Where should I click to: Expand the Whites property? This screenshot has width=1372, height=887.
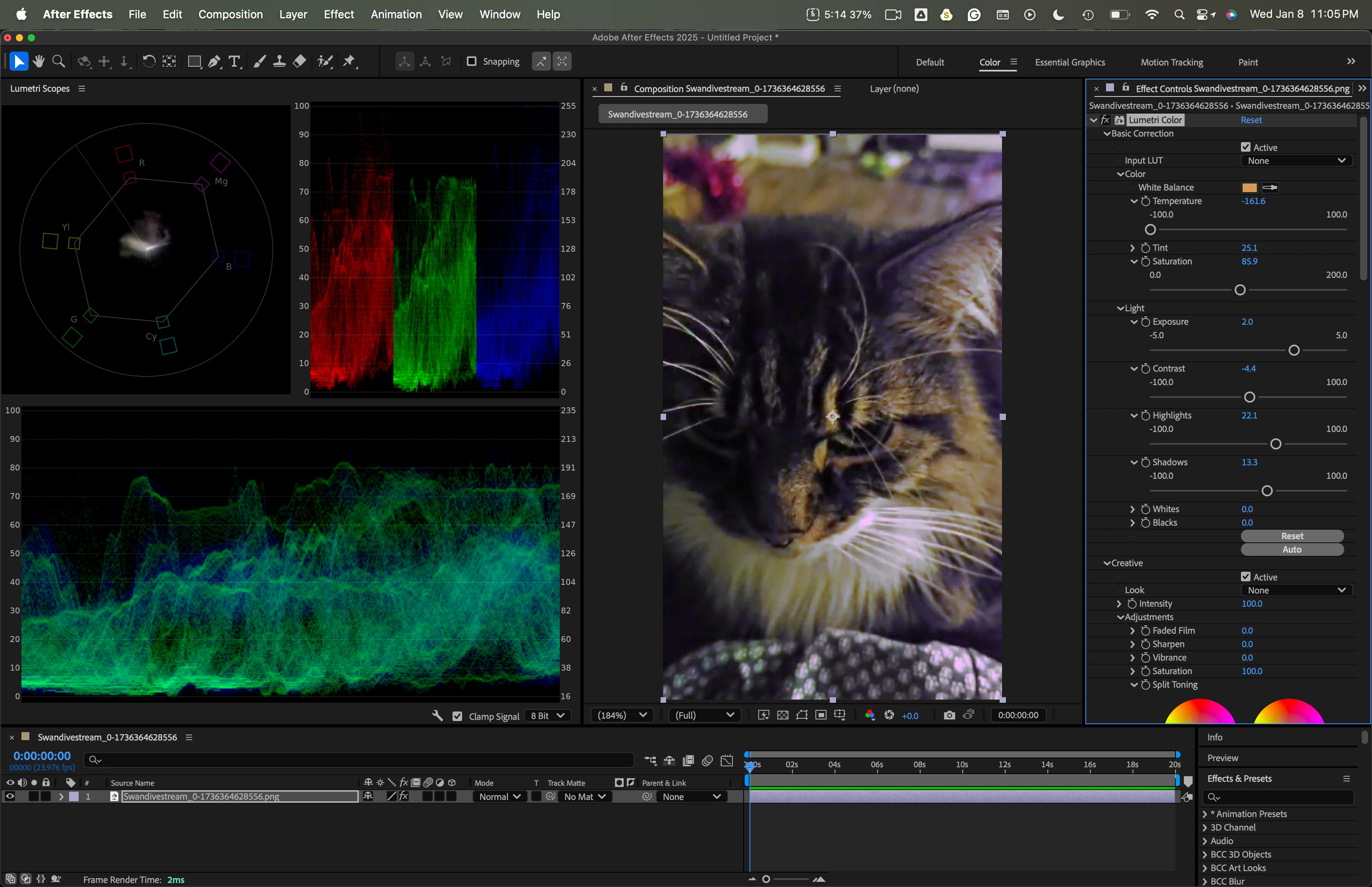pyautogui.click(x=1133, y=509)
